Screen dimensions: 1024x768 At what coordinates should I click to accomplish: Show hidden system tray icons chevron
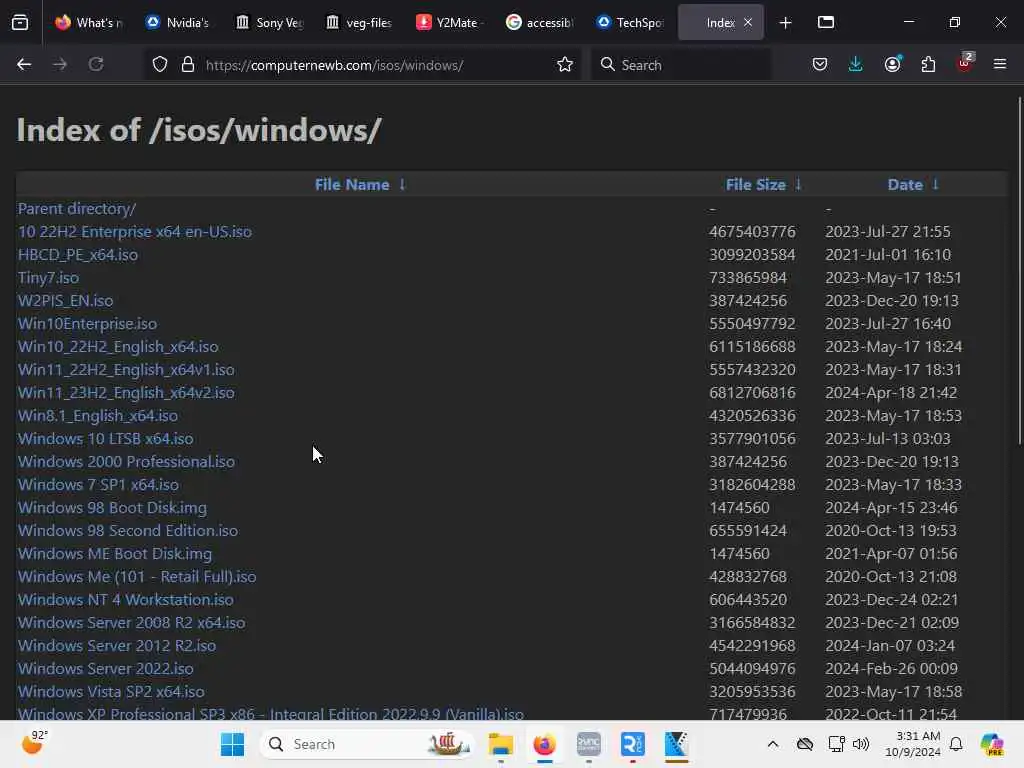pyautogui.click(x=773, y=744)
